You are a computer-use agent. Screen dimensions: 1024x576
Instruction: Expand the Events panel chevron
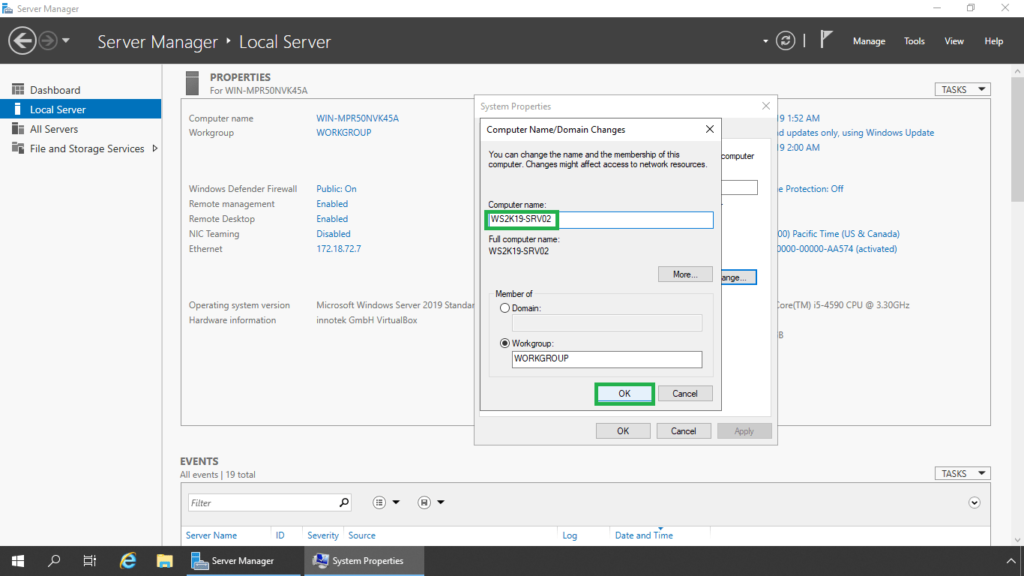[x=974, y=503]
